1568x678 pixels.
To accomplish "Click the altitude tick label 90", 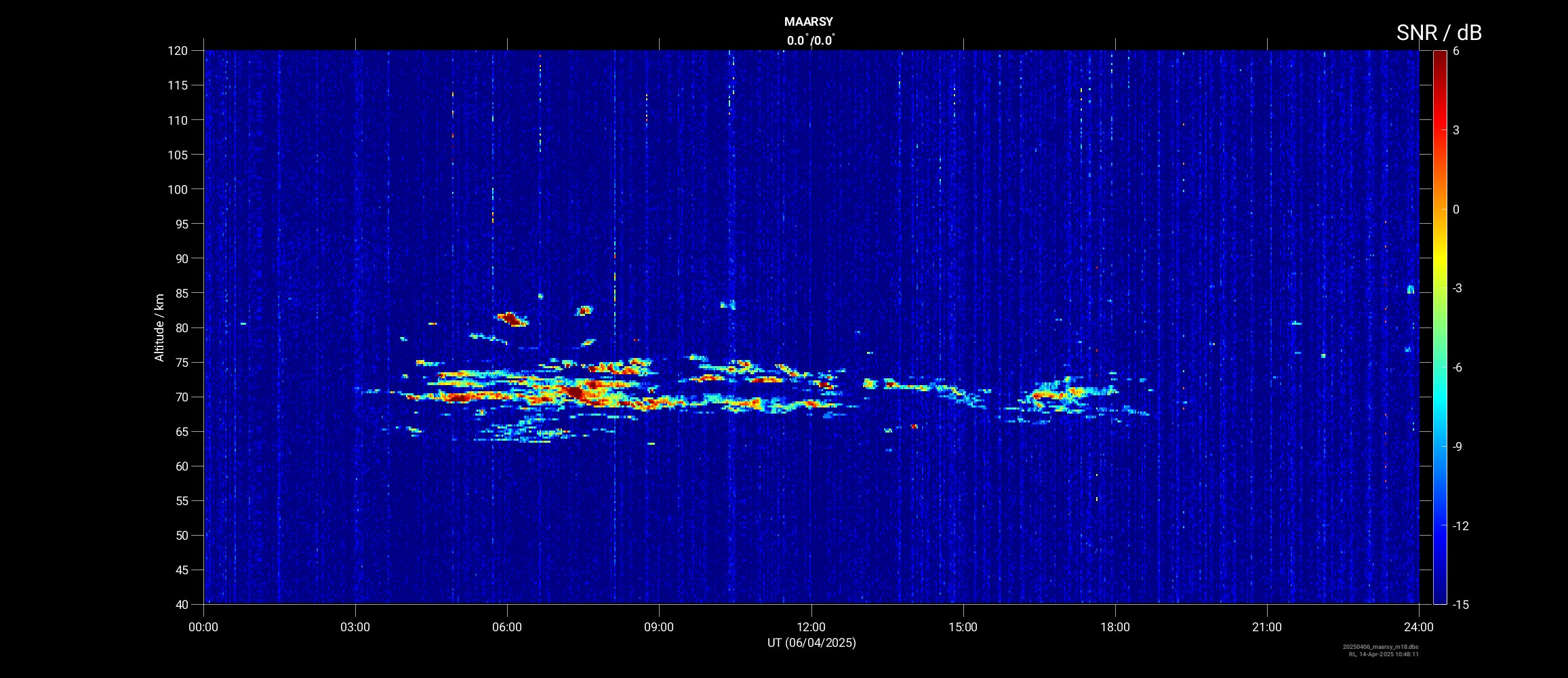I will (181, 258).
